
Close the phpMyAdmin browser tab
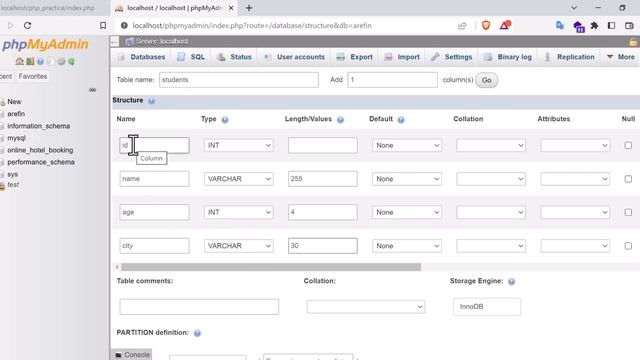[231, 8]
